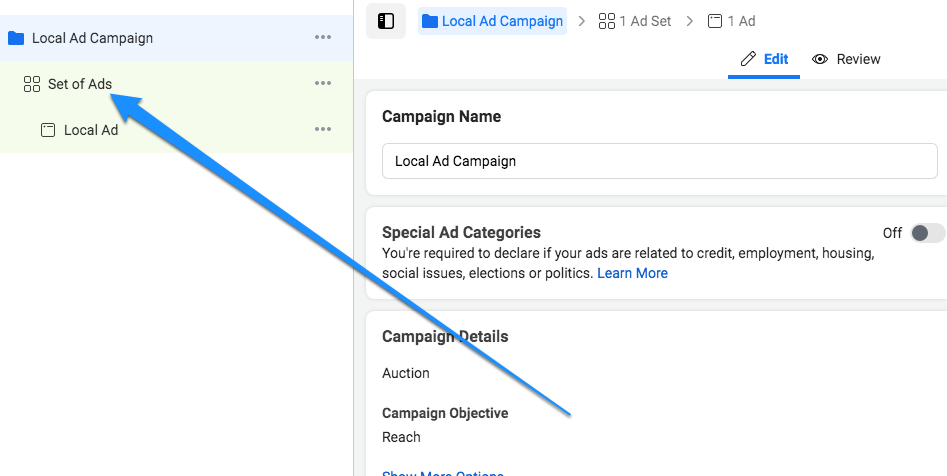The height and width of the screenshot is (476, 947).
Task: Click the ad window icon beside Local Ad
Action: coord(48,130)
